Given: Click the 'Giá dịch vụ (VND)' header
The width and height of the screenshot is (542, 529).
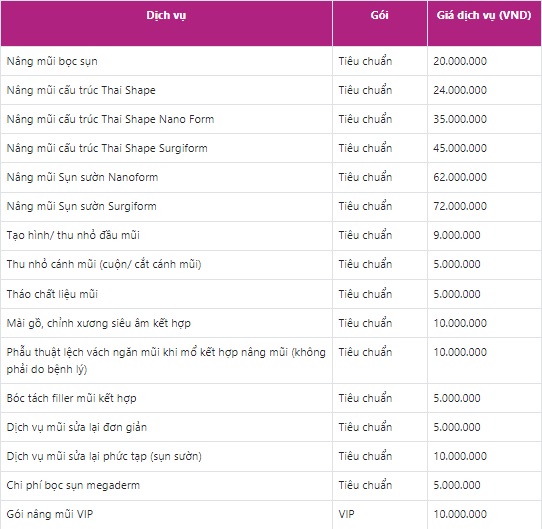Looking at the screenshot, I should (x=484, y=15).
